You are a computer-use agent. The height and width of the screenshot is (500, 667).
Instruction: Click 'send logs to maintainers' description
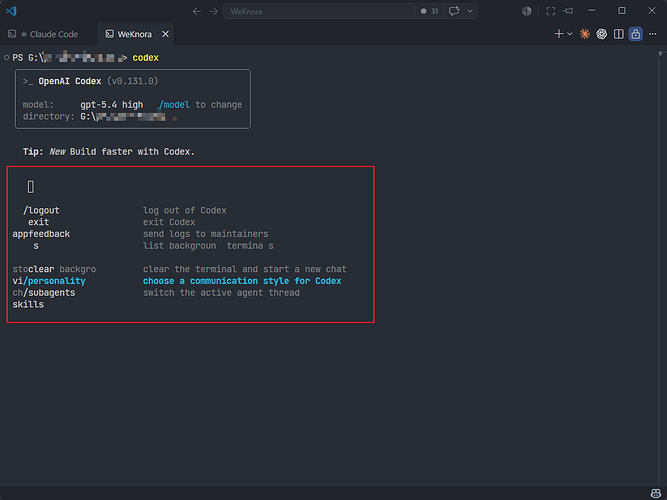(205, 234)
